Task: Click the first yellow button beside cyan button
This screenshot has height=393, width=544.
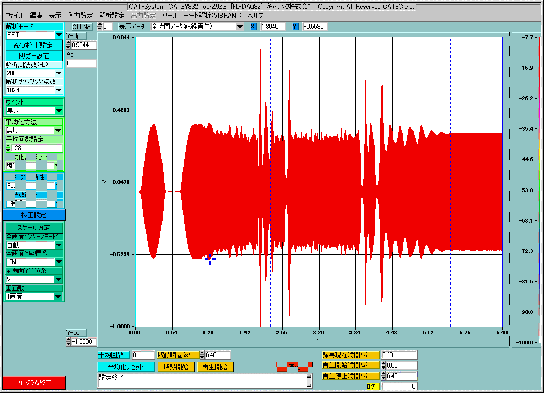Action: 176,367
